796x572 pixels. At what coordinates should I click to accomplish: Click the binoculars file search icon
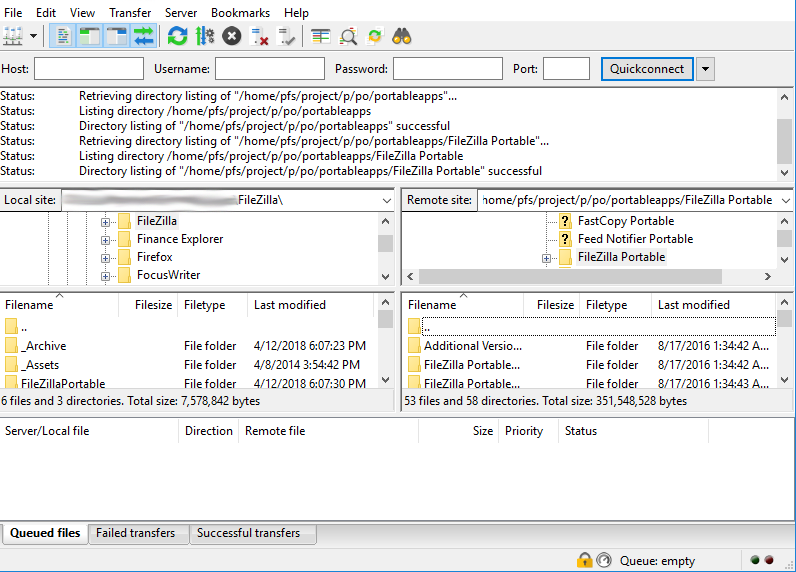(402, 37)
